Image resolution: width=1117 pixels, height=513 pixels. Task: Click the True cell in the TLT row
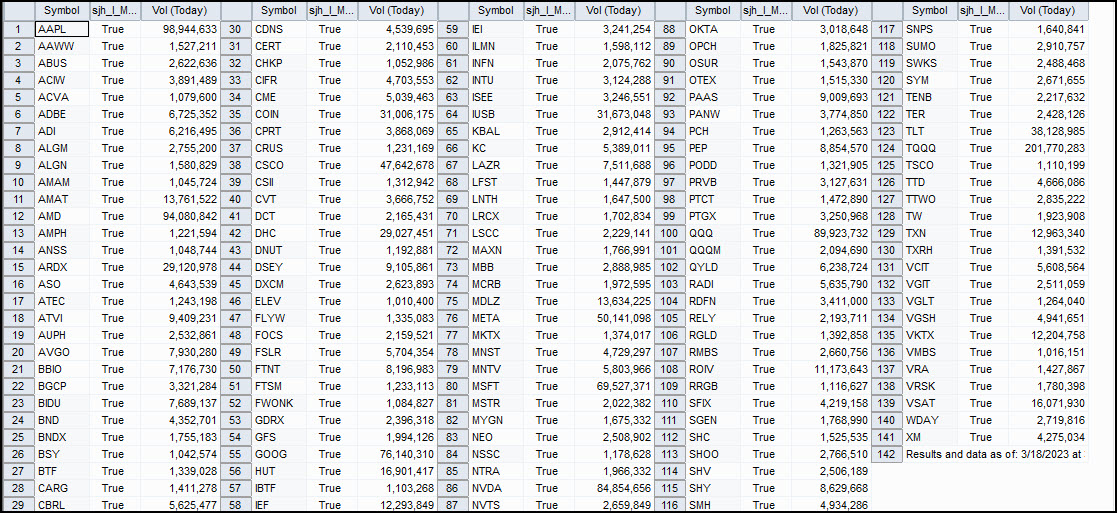click(982, 131)
